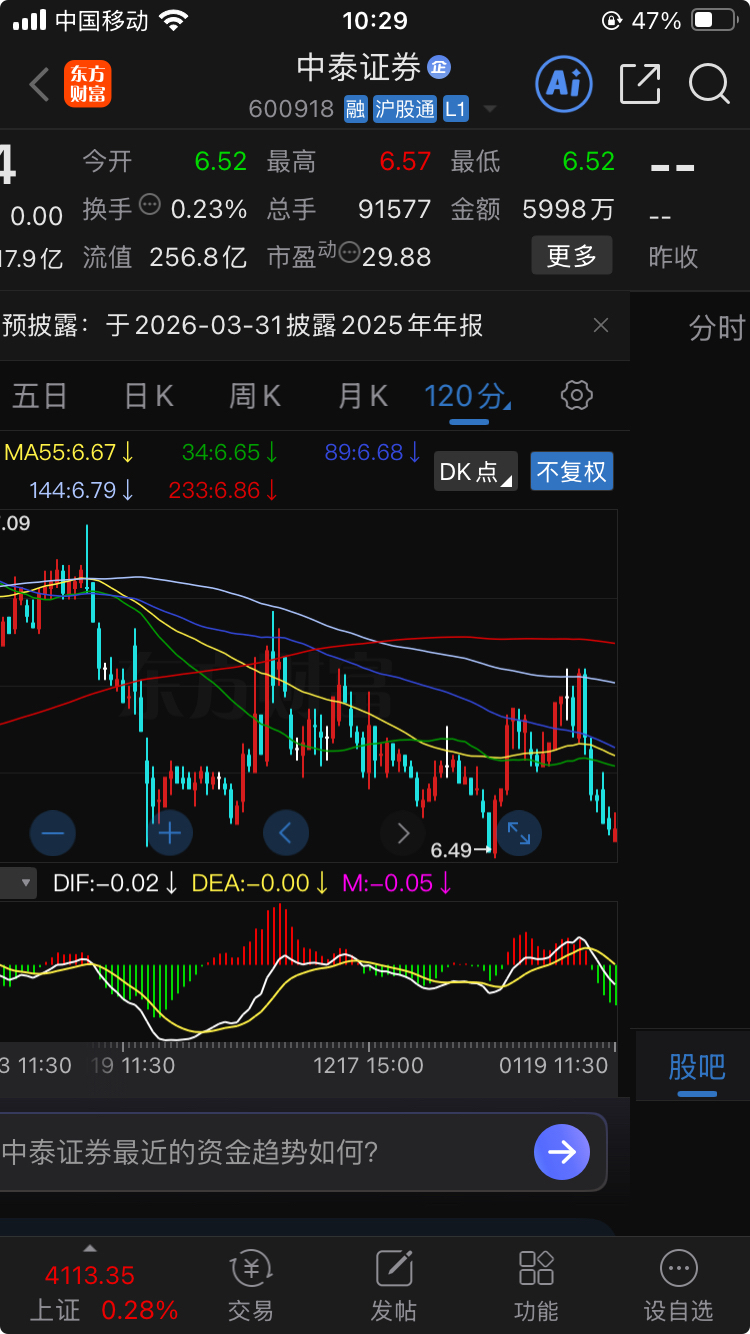Expand chart to fullscreen icon
The height and width of the screenshot is (1334, 750).
[x=519, y=832]
